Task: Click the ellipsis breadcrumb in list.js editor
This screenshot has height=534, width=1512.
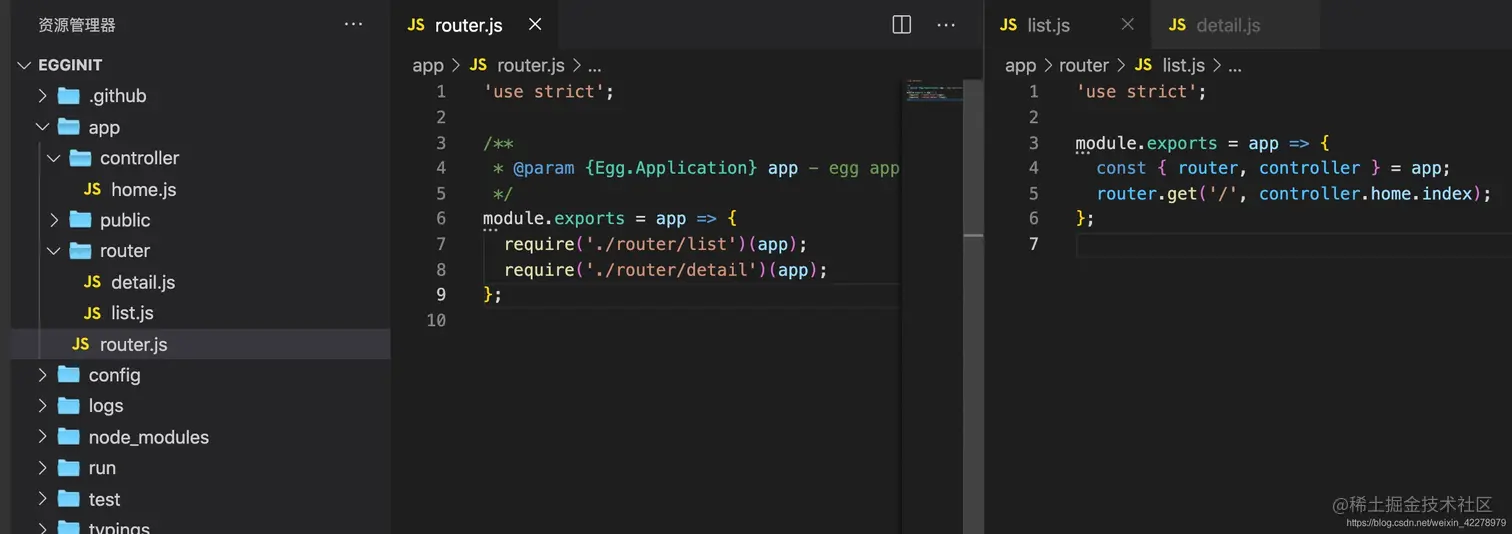Action: pos(1234,67)
